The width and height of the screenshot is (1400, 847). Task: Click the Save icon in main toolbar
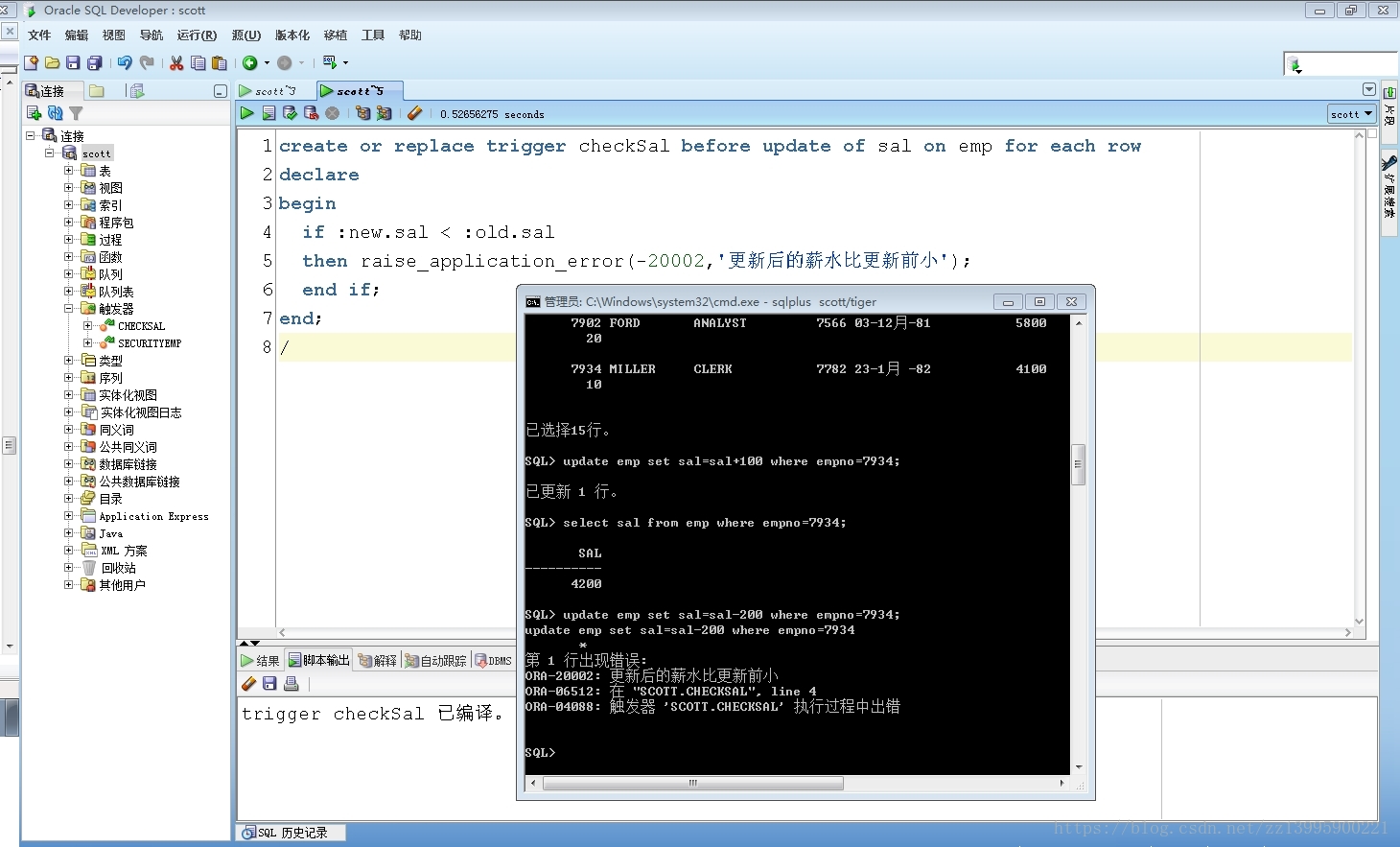(73, 63)
